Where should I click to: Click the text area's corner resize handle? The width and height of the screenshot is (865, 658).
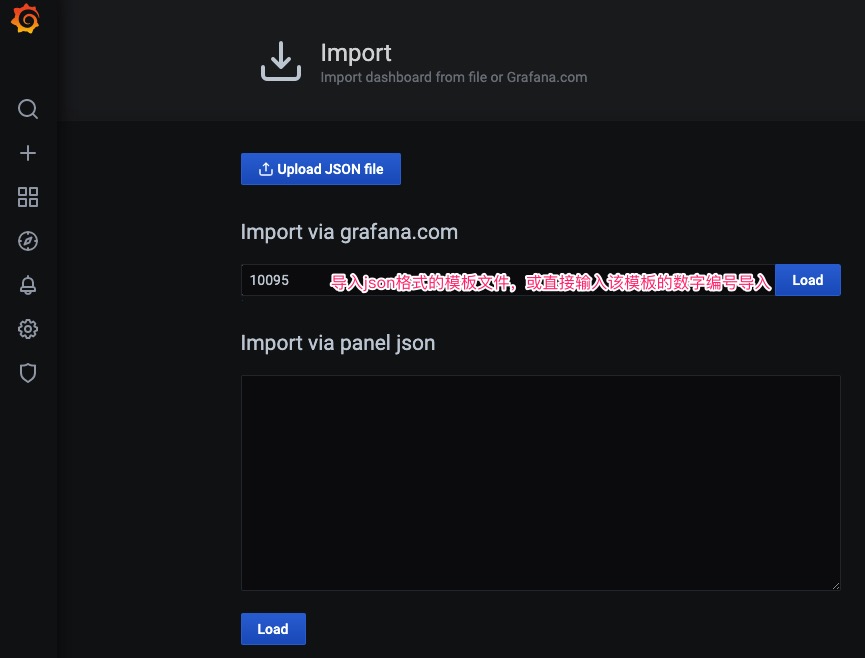coord(835,585)
